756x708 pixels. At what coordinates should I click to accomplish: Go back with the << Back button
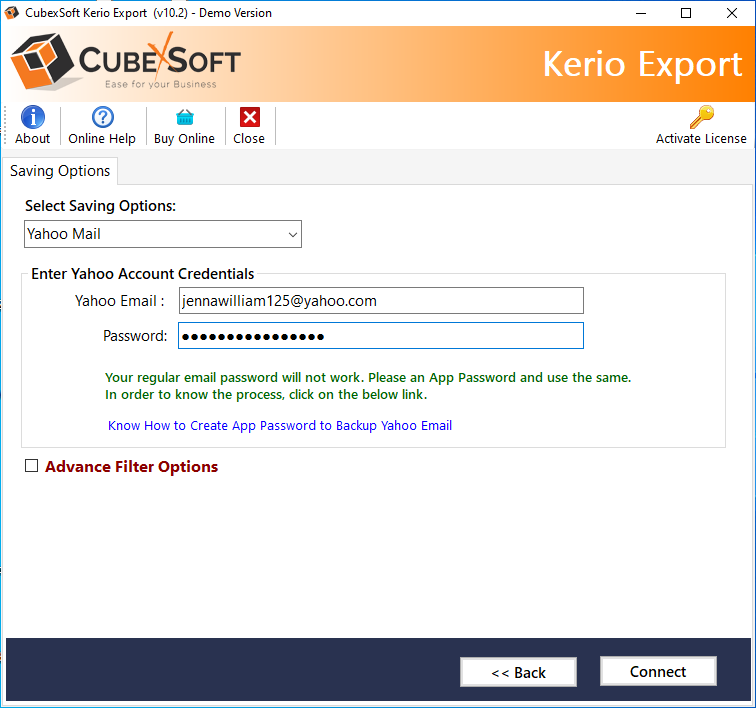tap(518, 672)
